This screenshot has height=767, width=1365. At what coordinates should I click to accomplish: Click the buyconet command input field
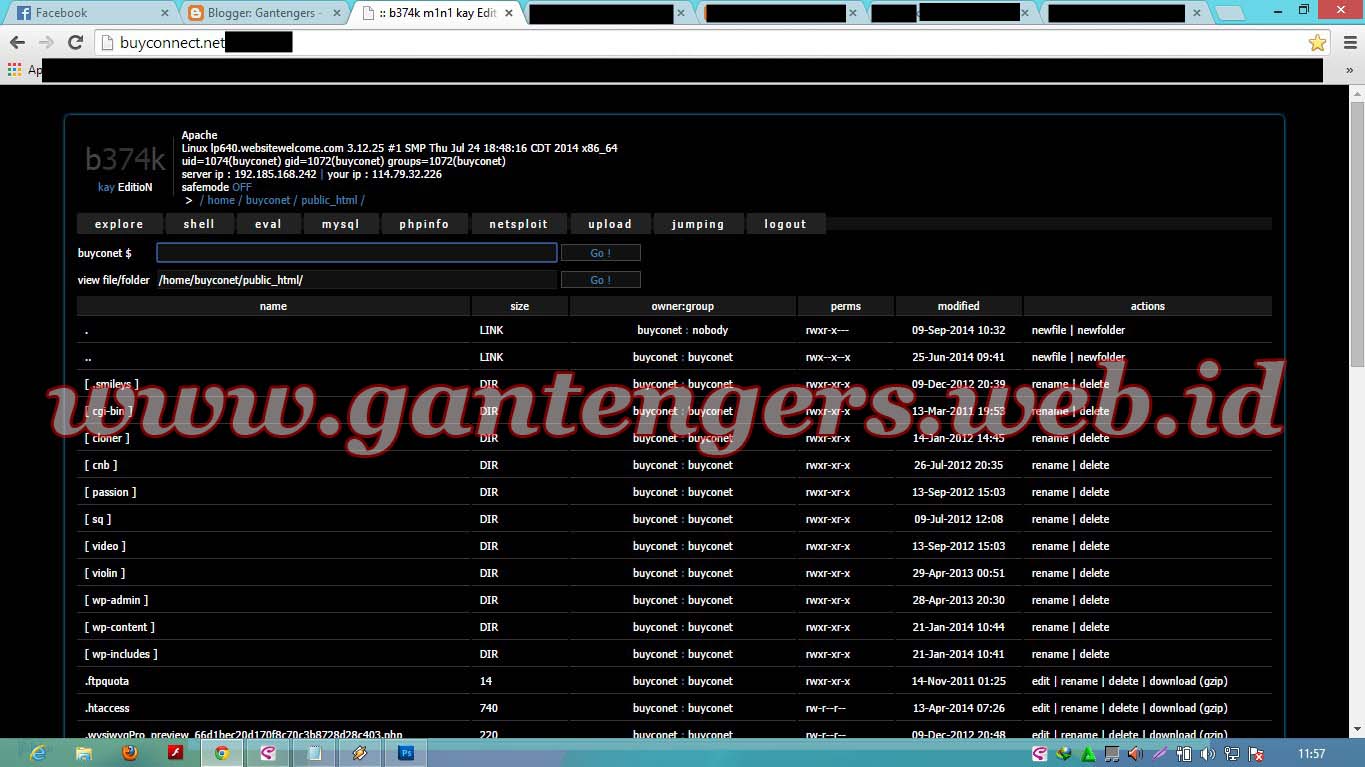(x=356, y=252)
